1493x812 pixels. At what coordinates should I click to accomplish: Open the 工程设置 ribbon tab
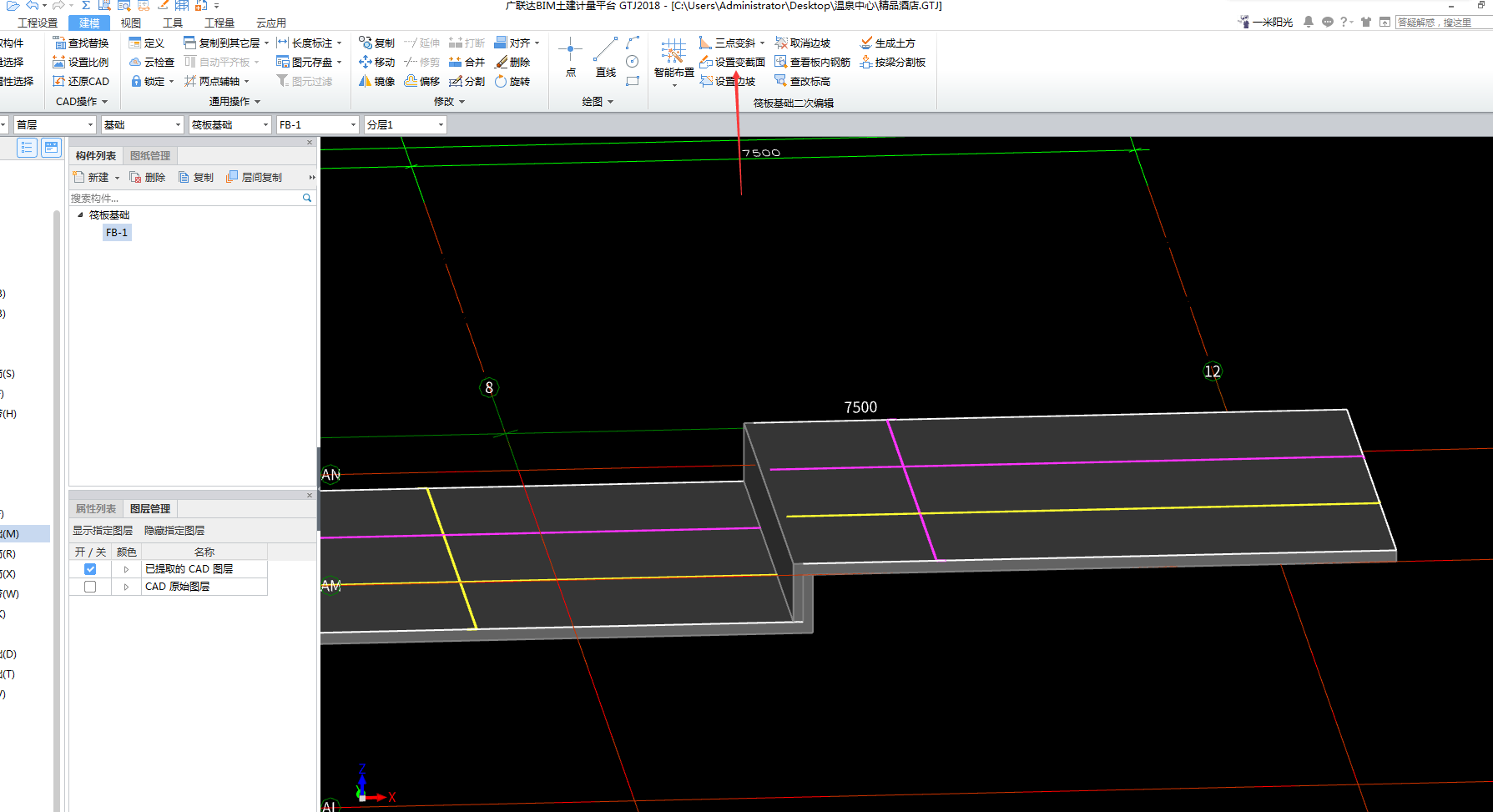tap(38, 23)
